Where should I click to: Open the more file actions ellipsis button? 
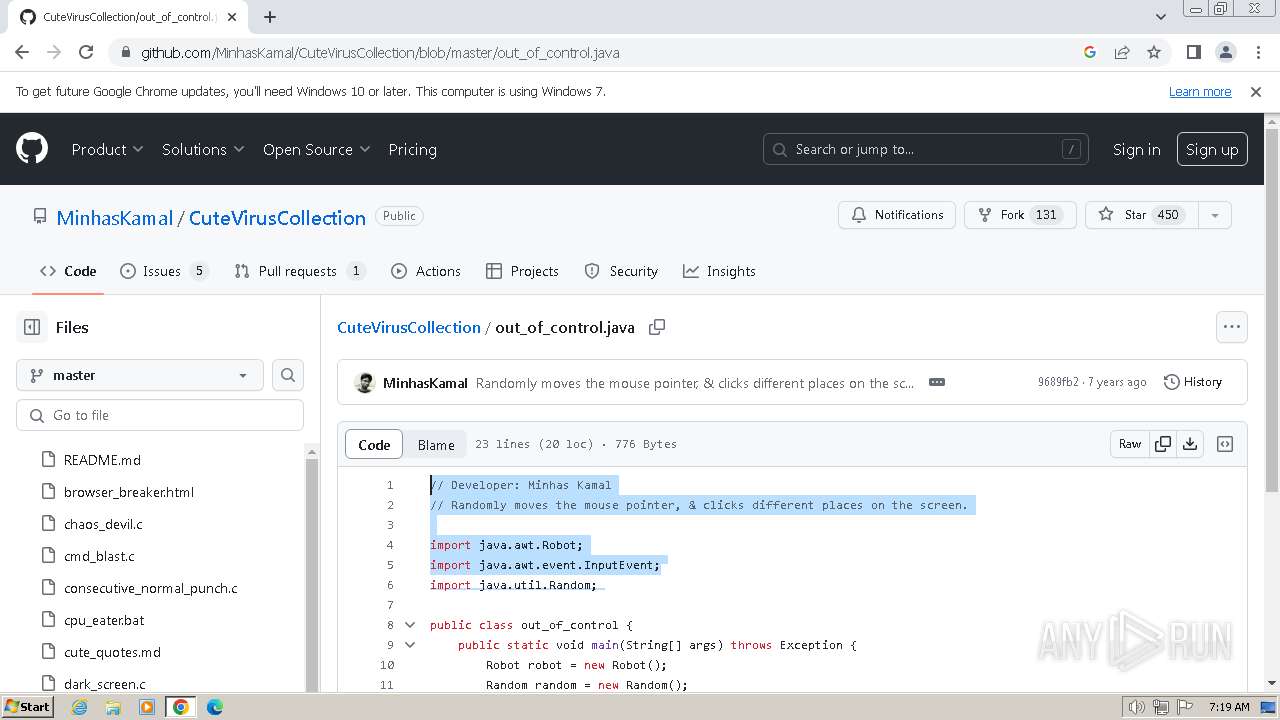(1231, 327)
